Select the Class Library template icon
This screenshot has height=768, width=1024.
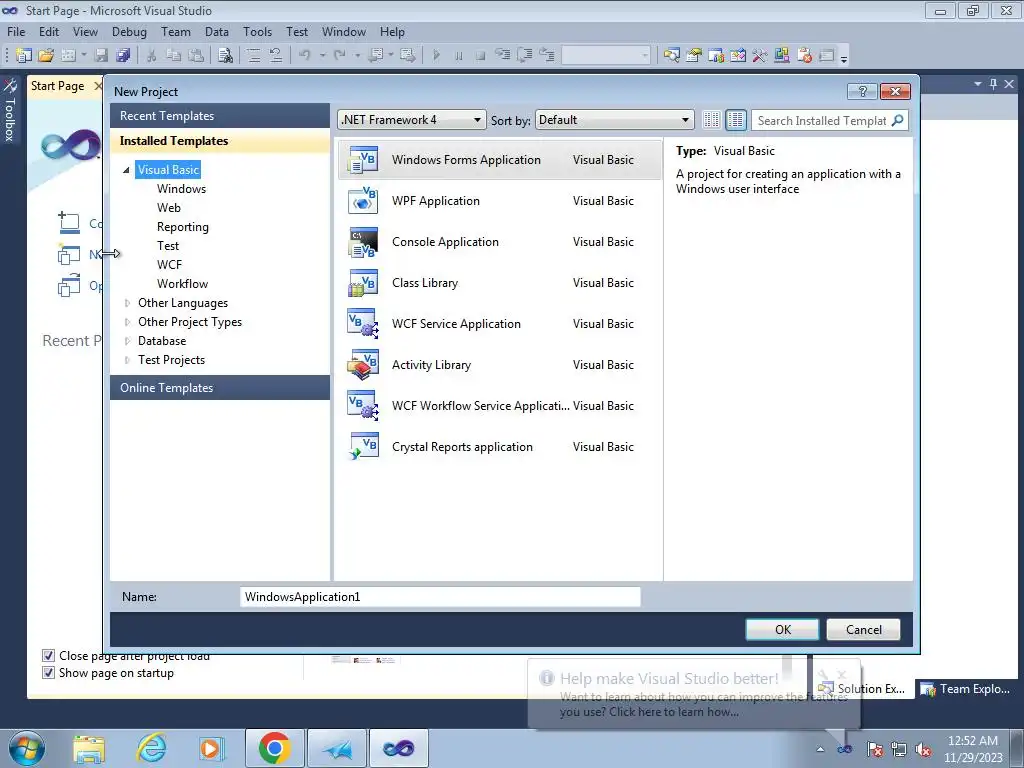click(x=363, y=283)
